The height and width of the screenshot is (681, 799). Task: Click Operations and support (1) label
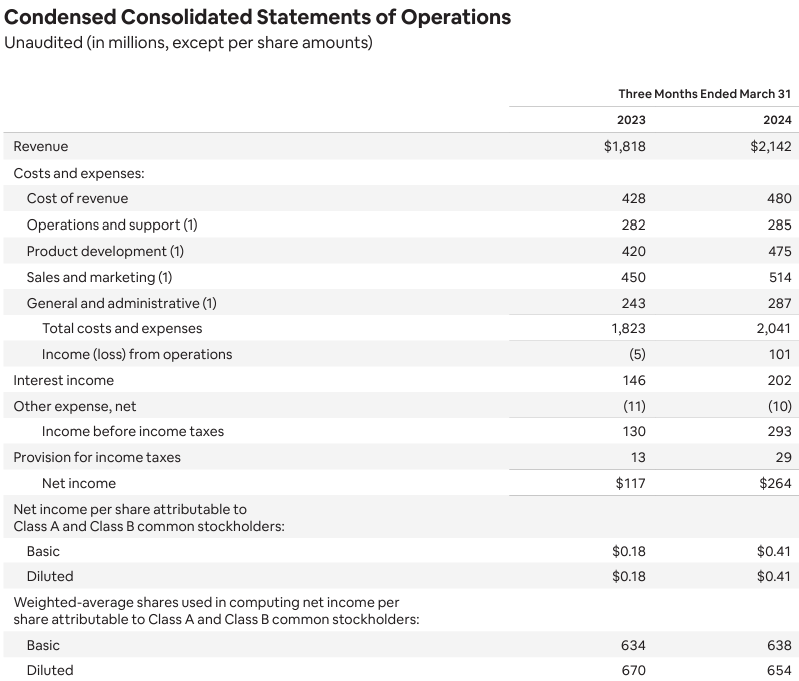point(112,225)
